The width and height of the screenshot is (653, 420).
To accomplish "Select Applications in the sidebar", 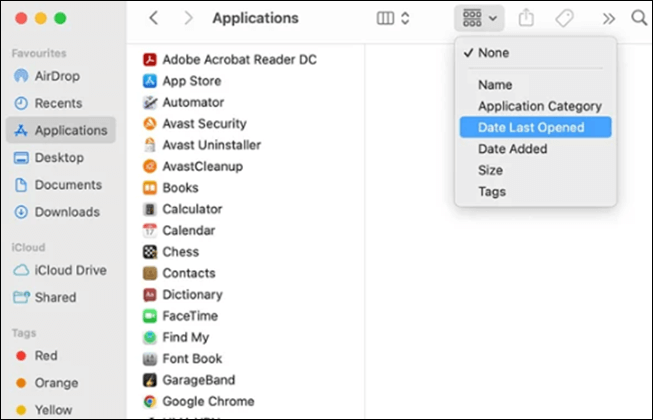I will point(61,130).
